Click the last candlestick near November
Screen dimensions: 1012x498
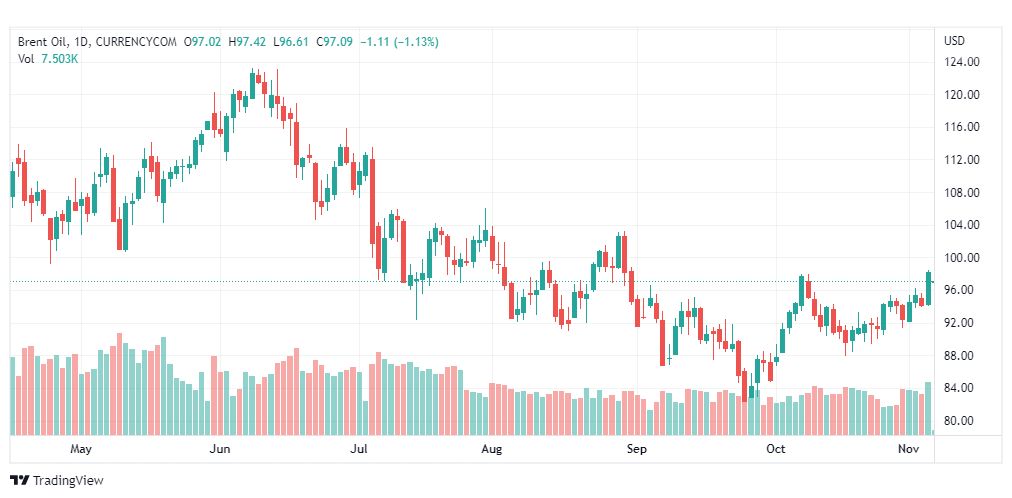click(928, 287)
